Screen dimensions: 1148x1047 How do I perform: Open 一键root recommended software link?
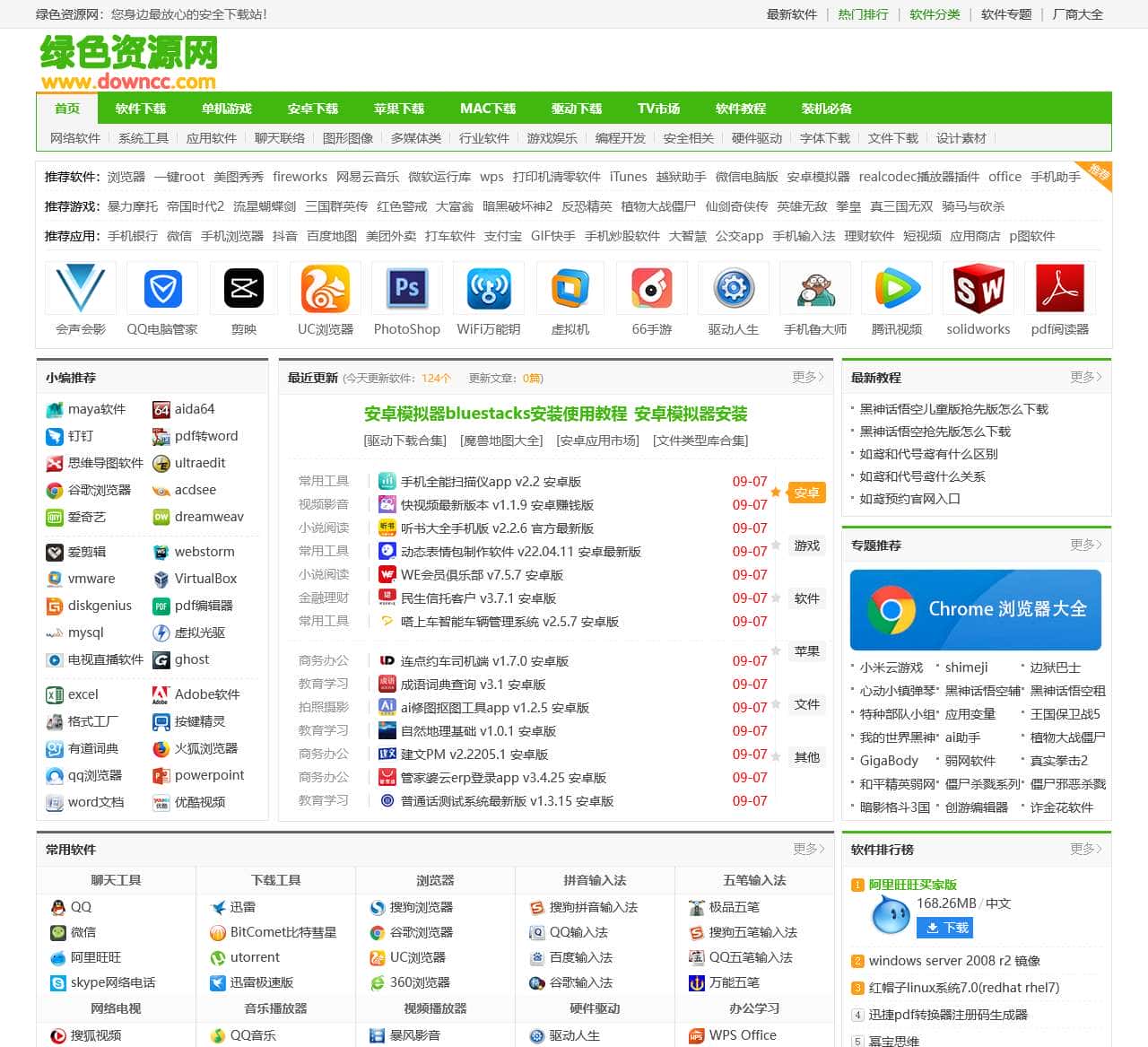point(179,177)
